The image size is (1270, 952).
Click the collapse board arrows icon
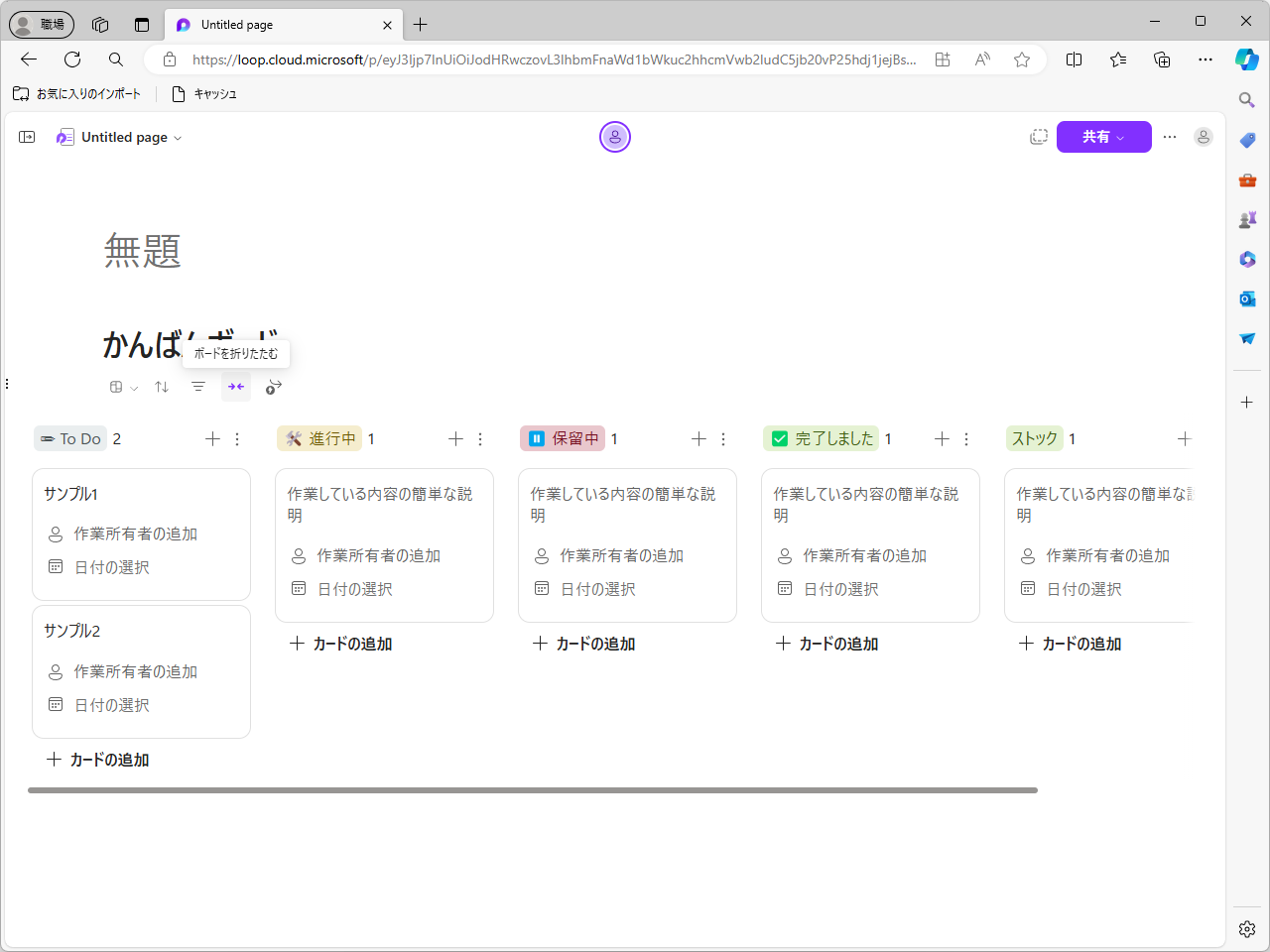click(x=236, y=387)
